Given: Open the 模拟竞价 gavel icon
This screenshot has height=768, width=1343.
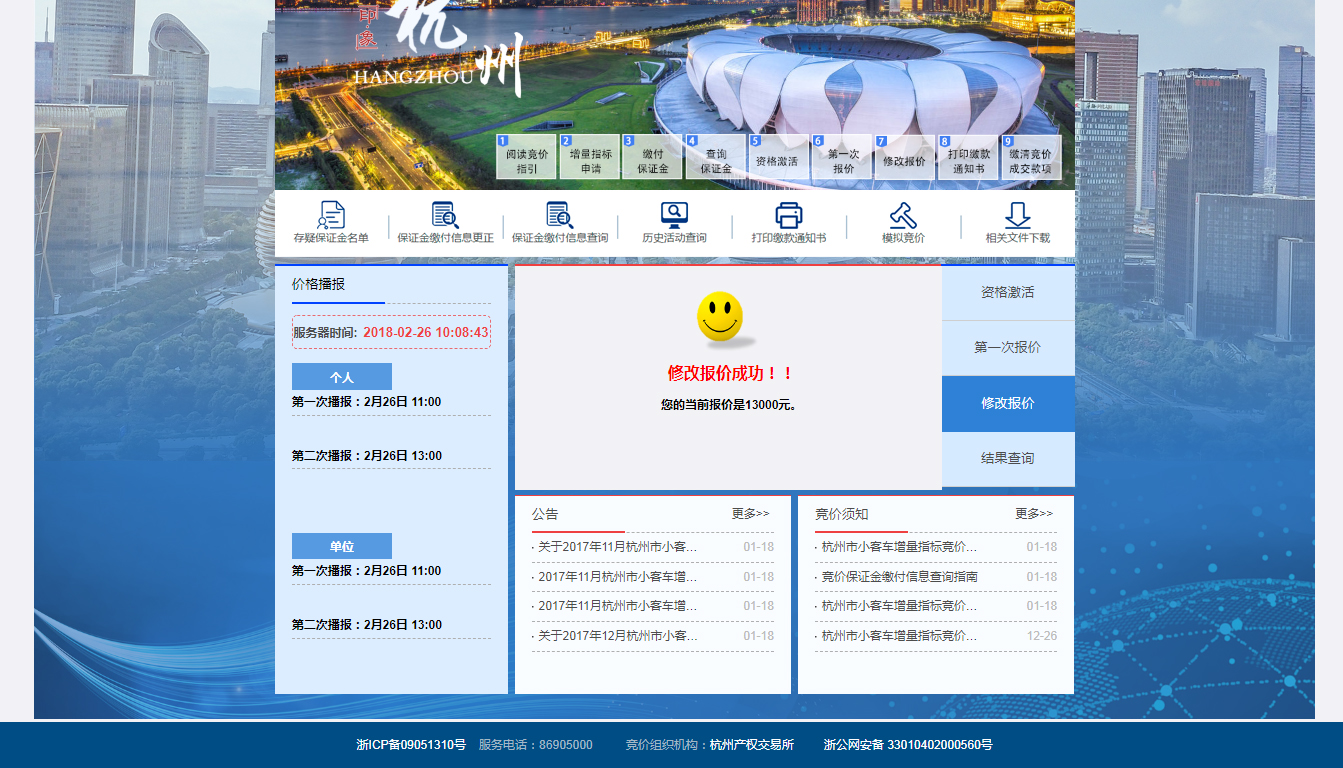Looking at the screenshot, I should click(903, 216).
